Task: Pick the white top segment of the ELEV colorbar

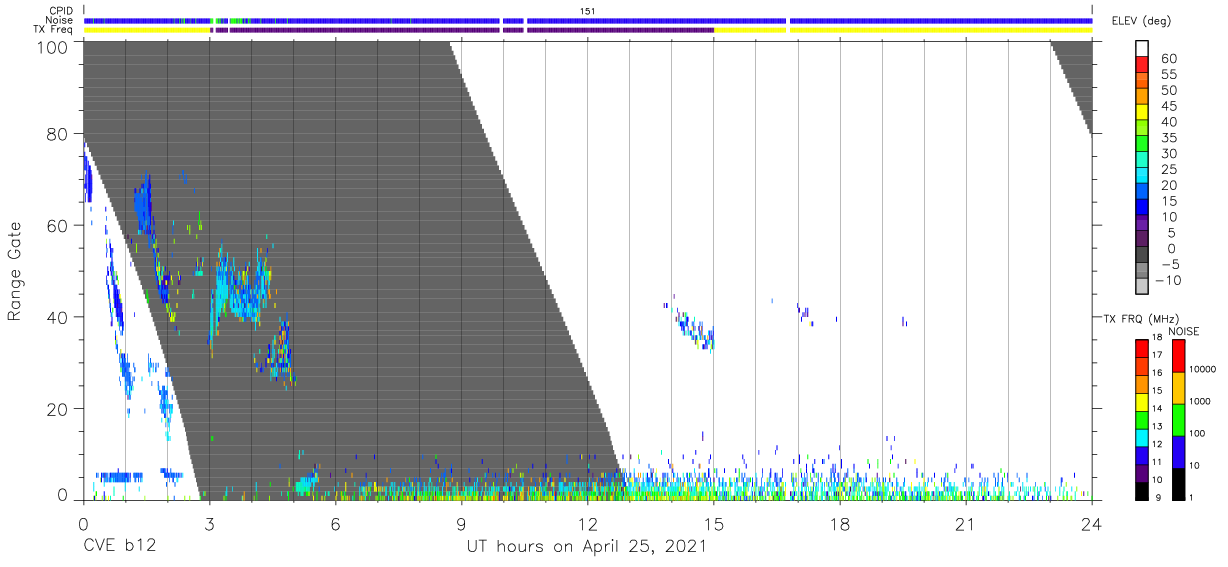Action: click(1142, 48)
